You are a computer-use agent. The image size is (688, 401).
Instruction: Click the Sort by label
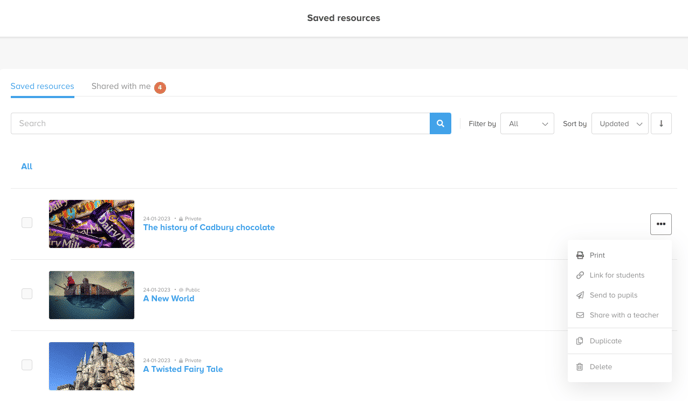tap(575, 124)
